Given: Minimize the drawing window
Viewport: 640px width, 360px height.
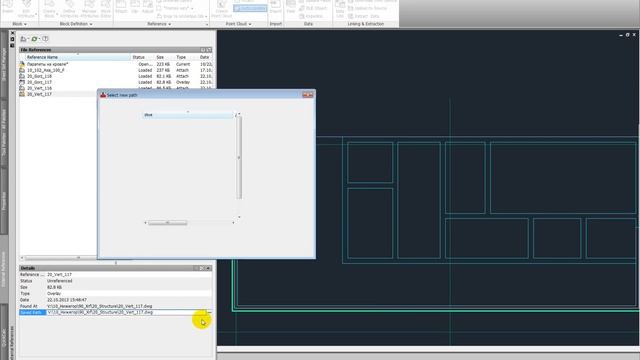Looking at the screenshot, I should point(621,35).
